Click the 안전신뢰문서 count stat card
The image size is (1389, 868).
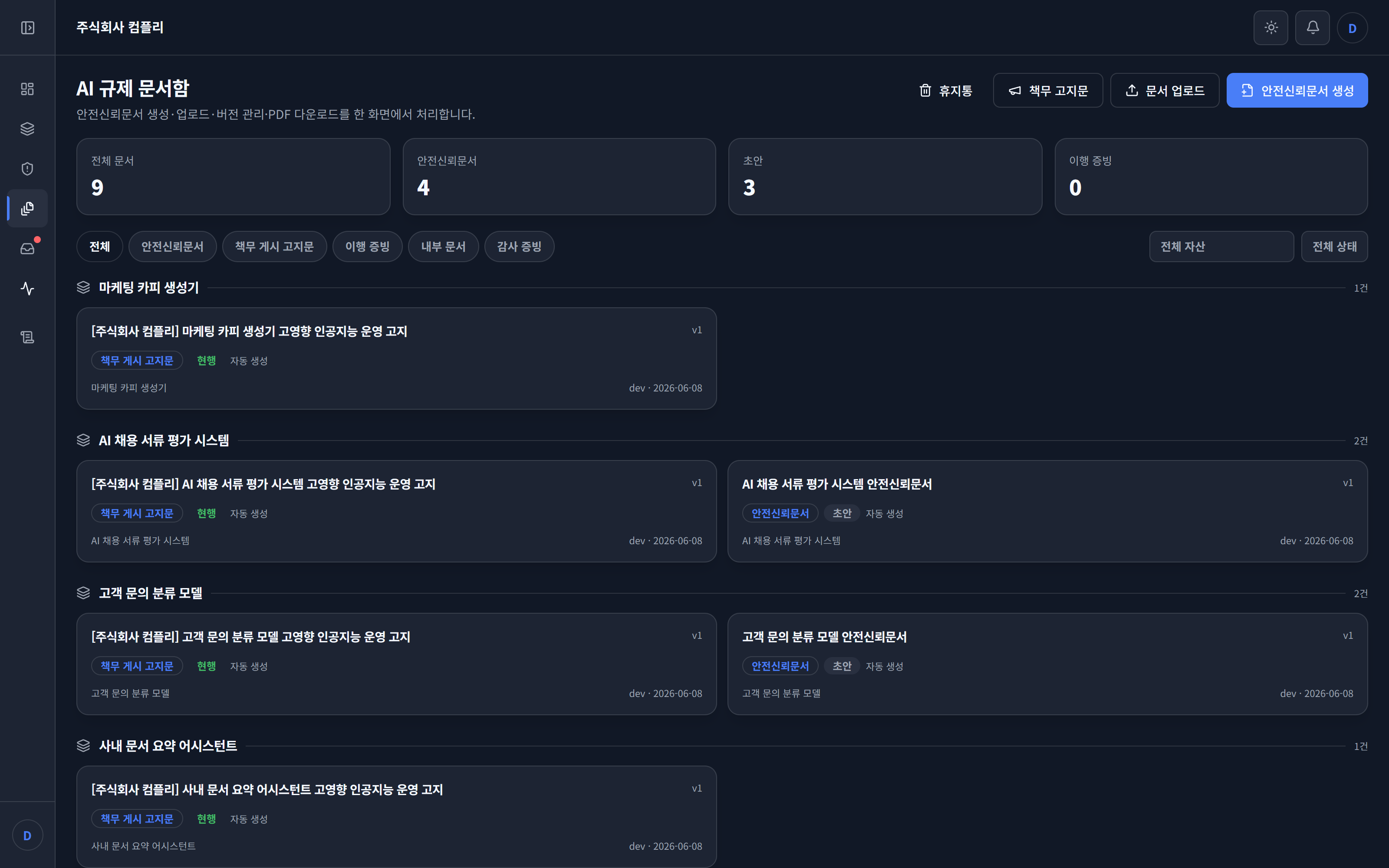(x=559, y=177)
